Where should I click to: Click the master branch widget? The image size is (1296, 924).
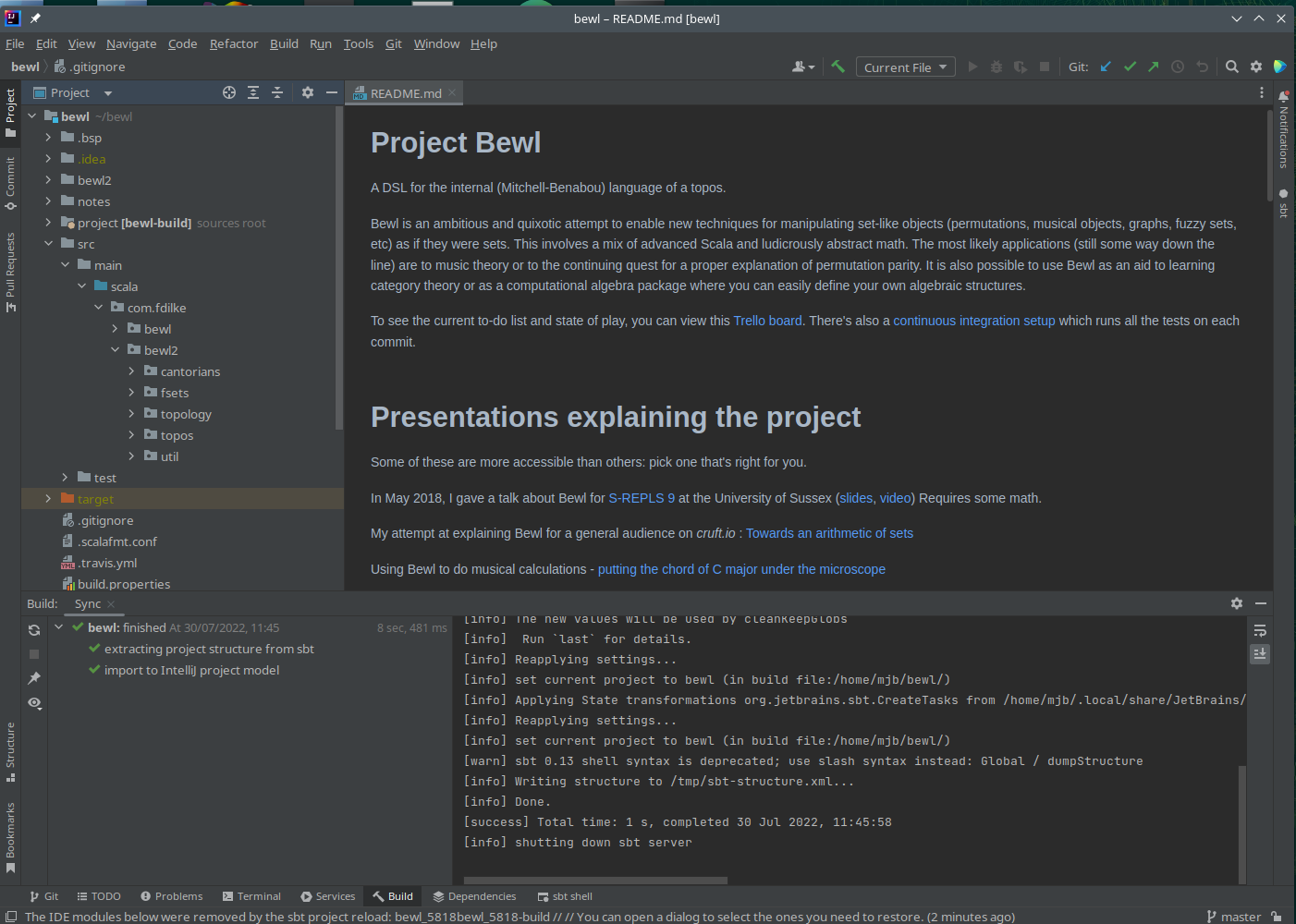coord(1234,917)
